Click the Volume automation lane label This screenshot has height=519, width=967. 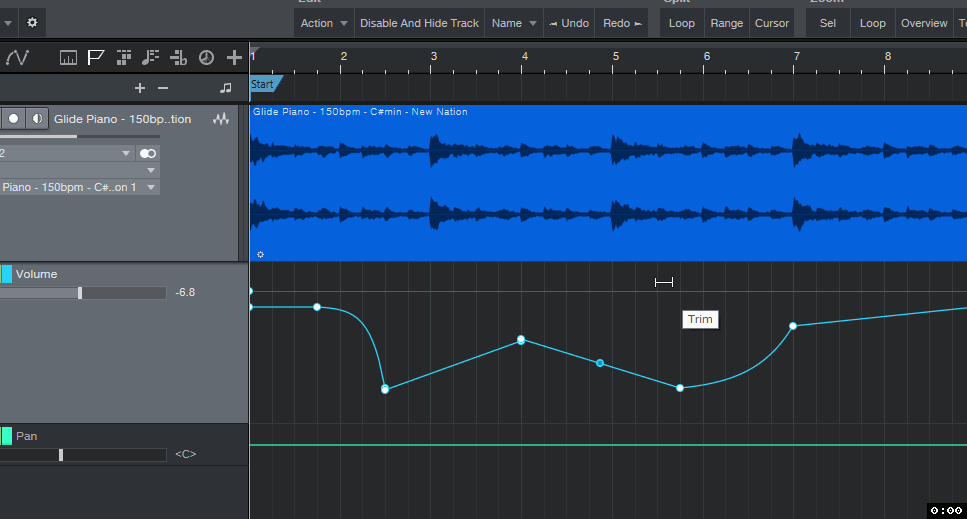36,274
